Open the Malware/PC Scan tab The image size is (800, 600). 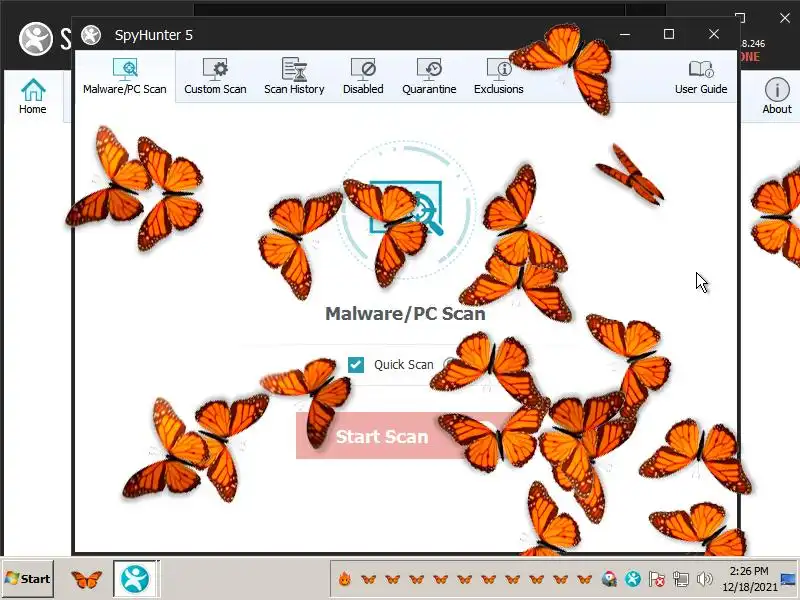point(125,77)
